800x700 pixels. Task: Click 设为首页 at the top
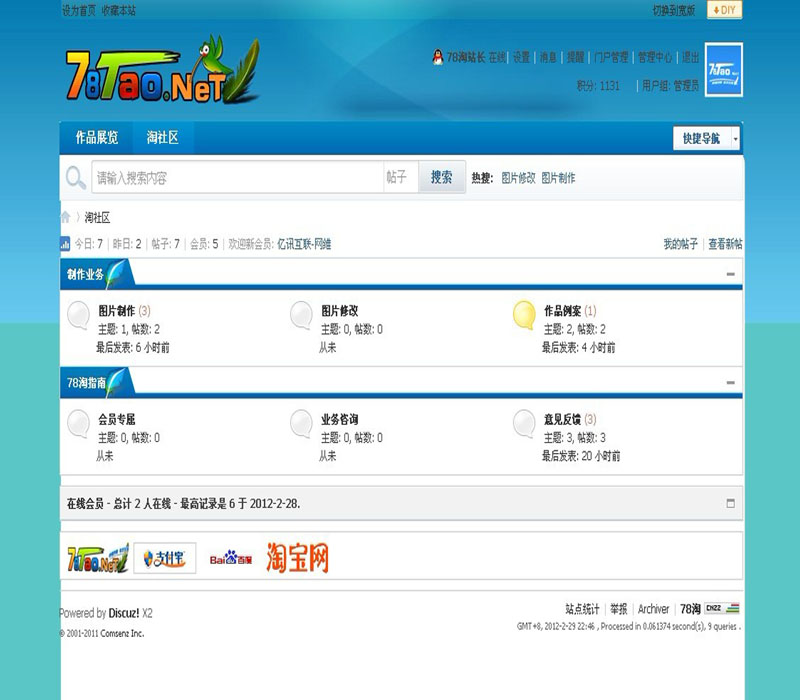click(x=79, y=10)
